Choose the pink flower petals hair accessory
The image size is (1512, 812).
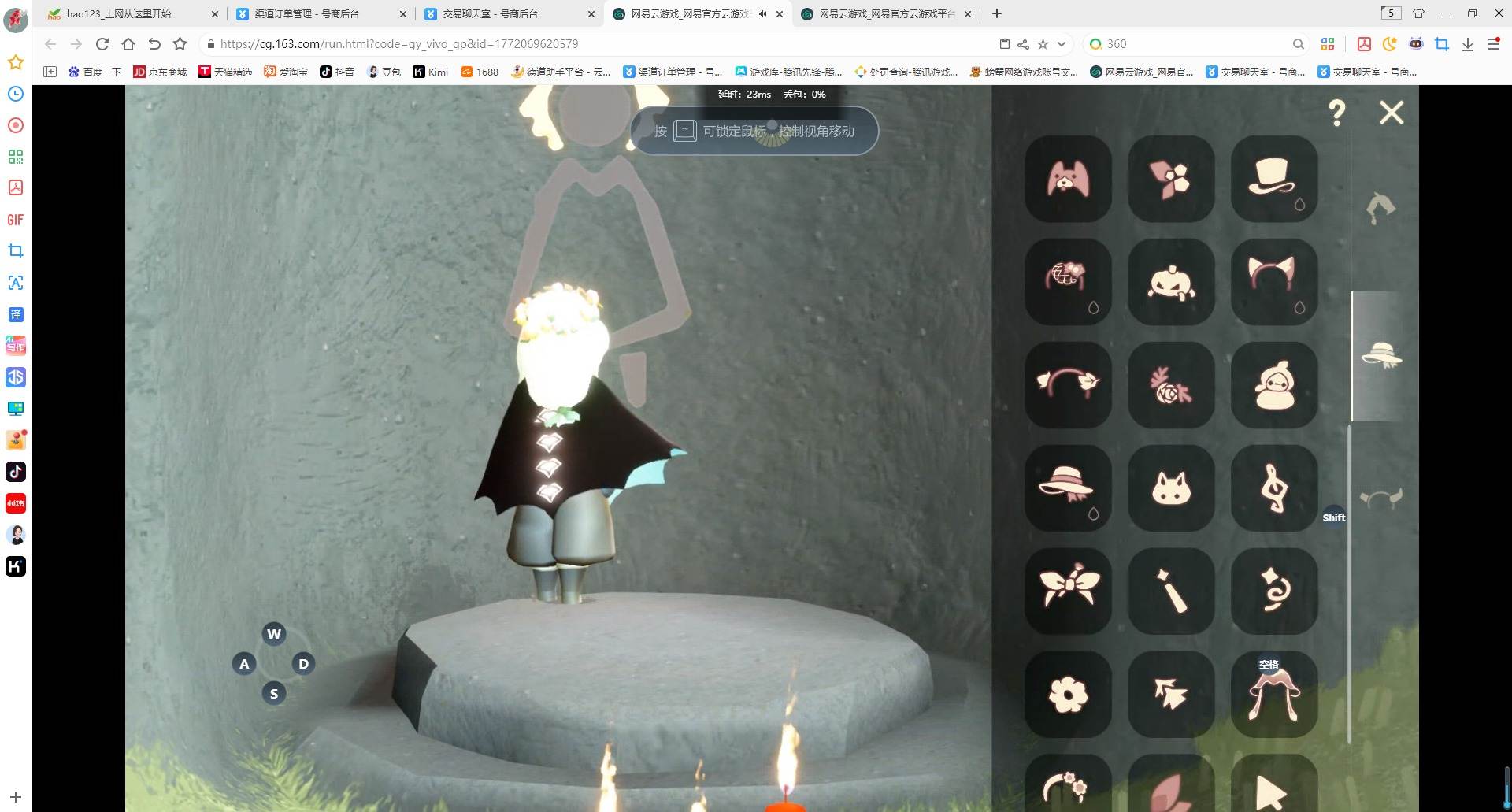[1171, 179]
